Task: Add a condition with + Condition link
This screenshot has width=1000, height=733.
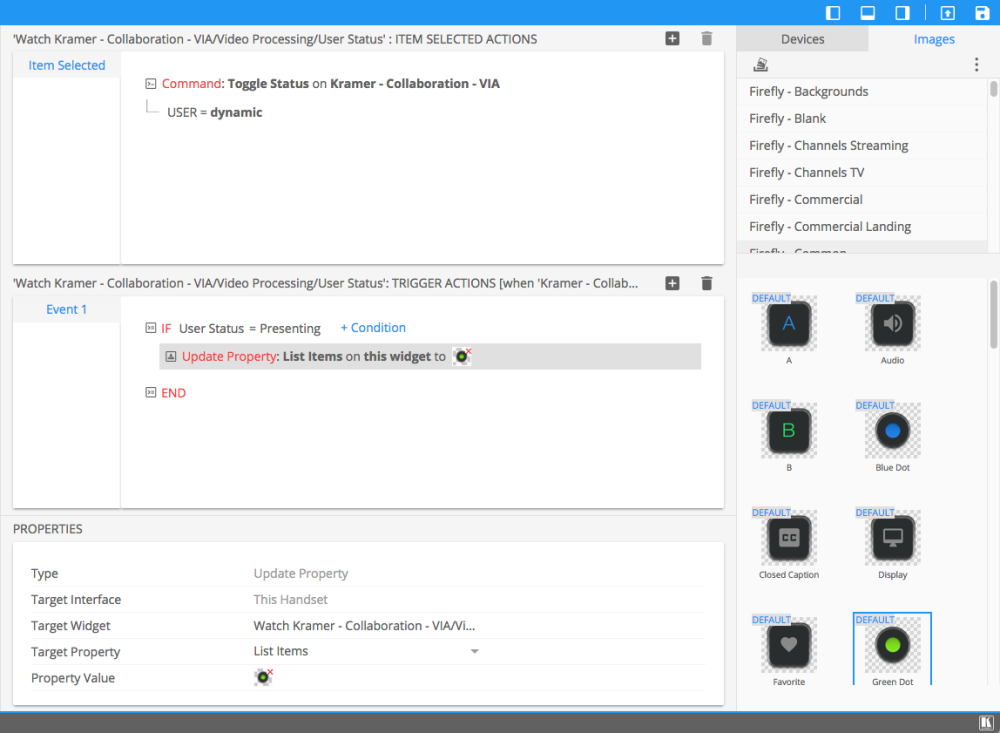Action: tap(373, 327)
